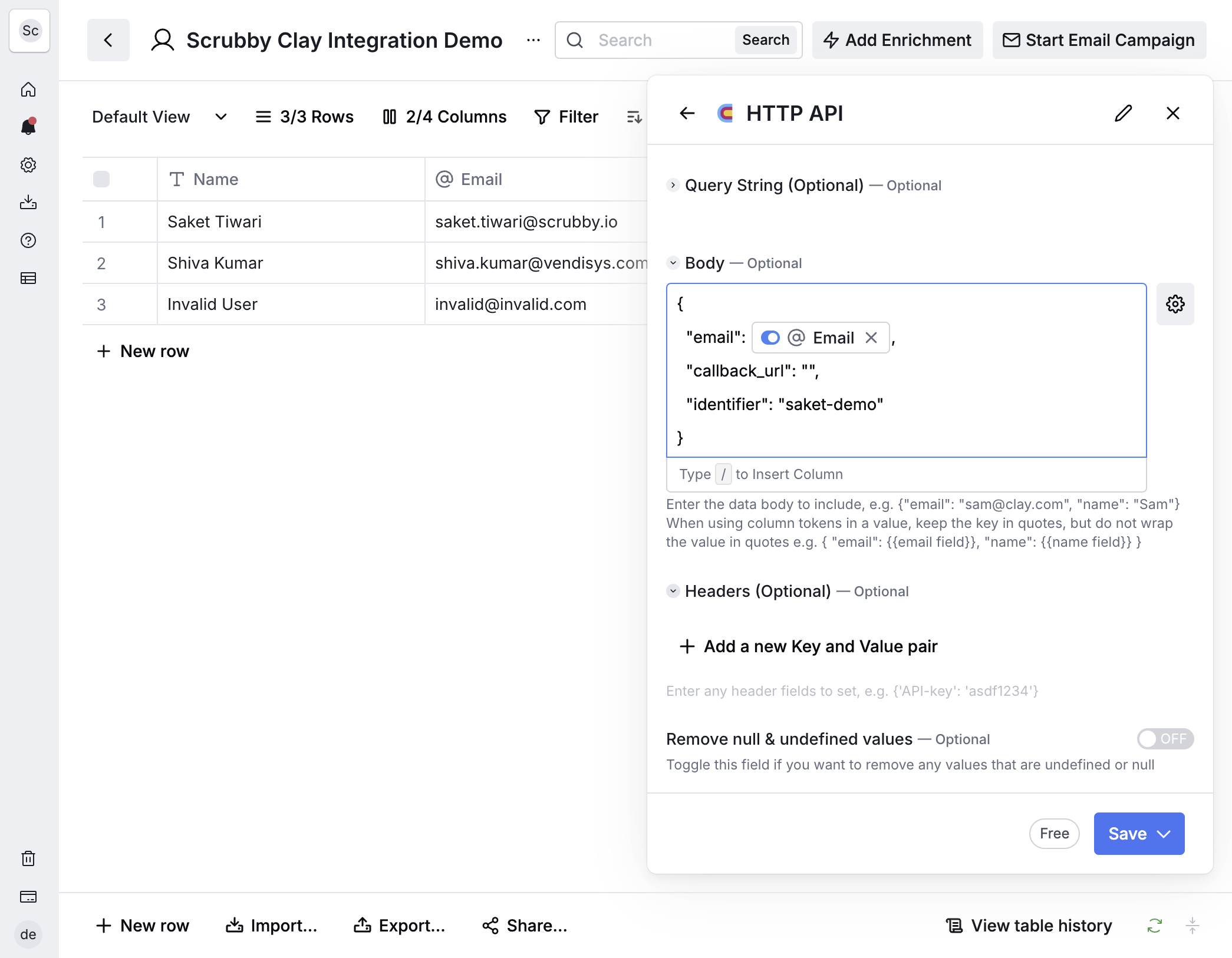Click Export at the bottom bar
The height and width of the screenshot is (958, 1232).
(x=399, y=926)
